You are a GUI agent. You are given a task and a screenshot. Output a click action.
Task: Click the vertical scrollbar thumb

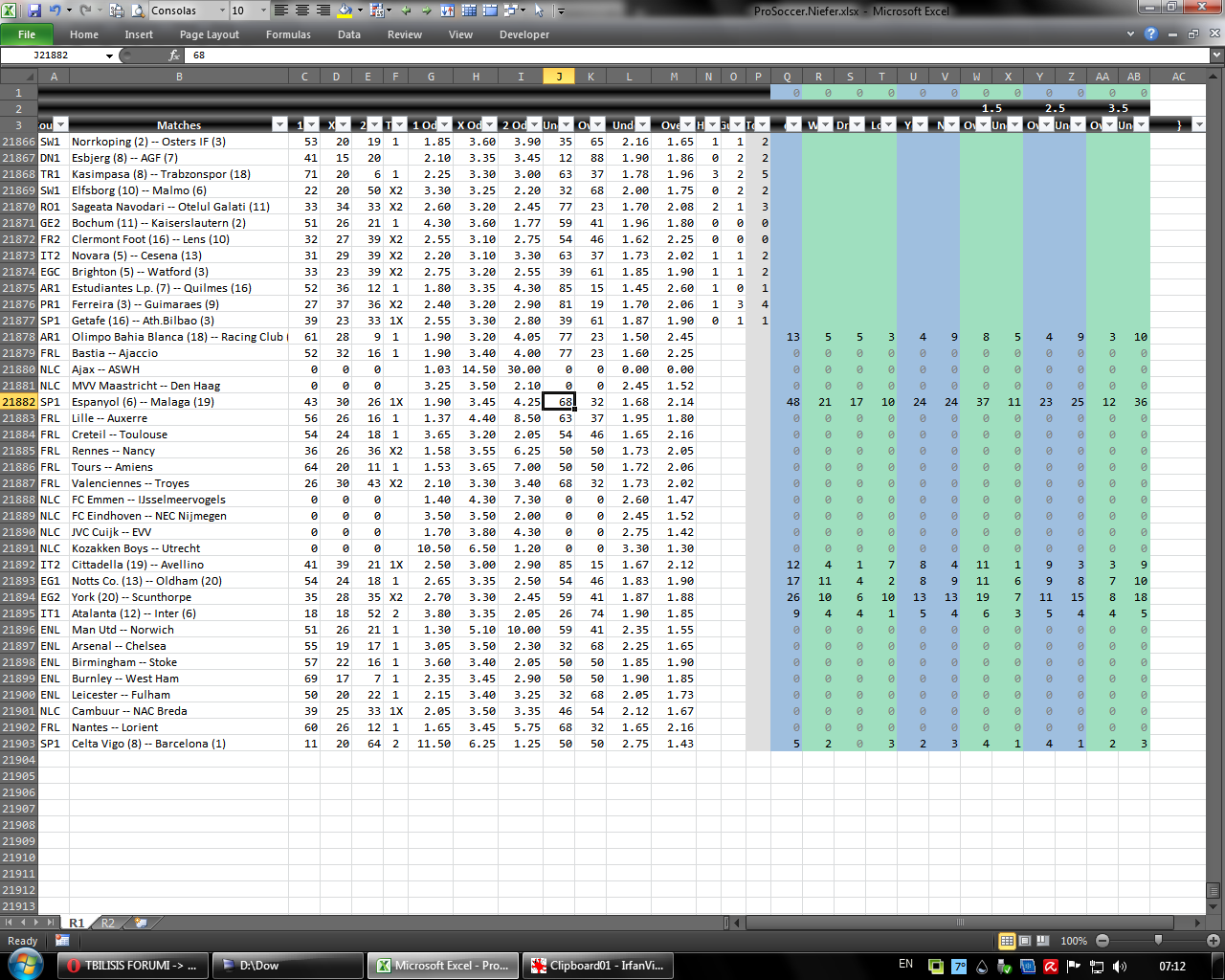tap(1215, 889)
